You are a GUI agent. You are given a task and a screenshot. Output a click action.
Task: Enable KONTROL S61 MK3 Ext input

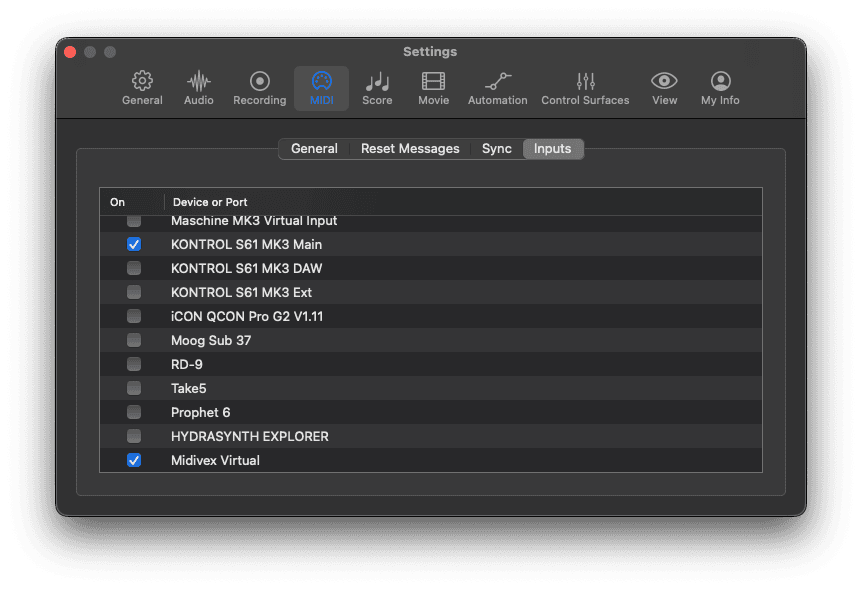coord(134,292)
